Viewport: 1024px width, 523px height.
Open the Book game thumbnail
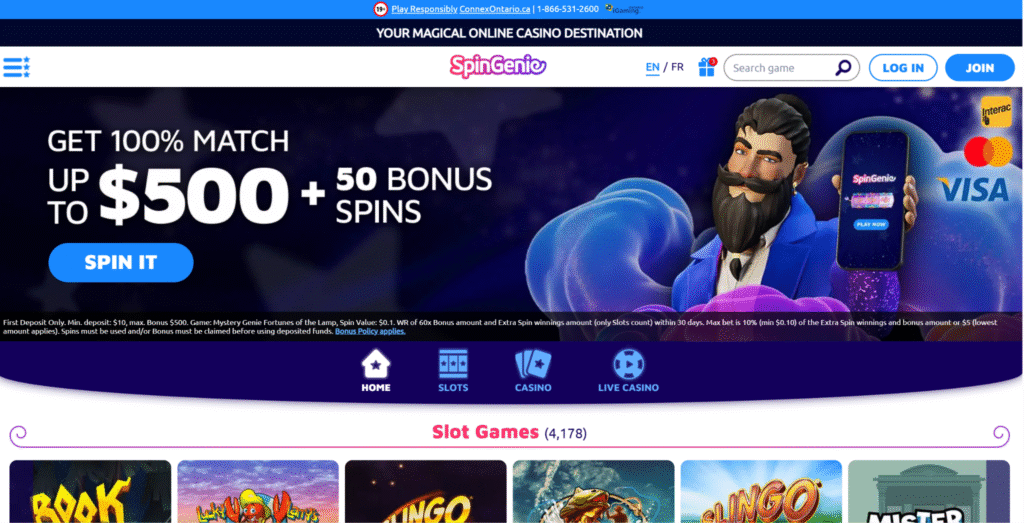[x=90, y=491]
